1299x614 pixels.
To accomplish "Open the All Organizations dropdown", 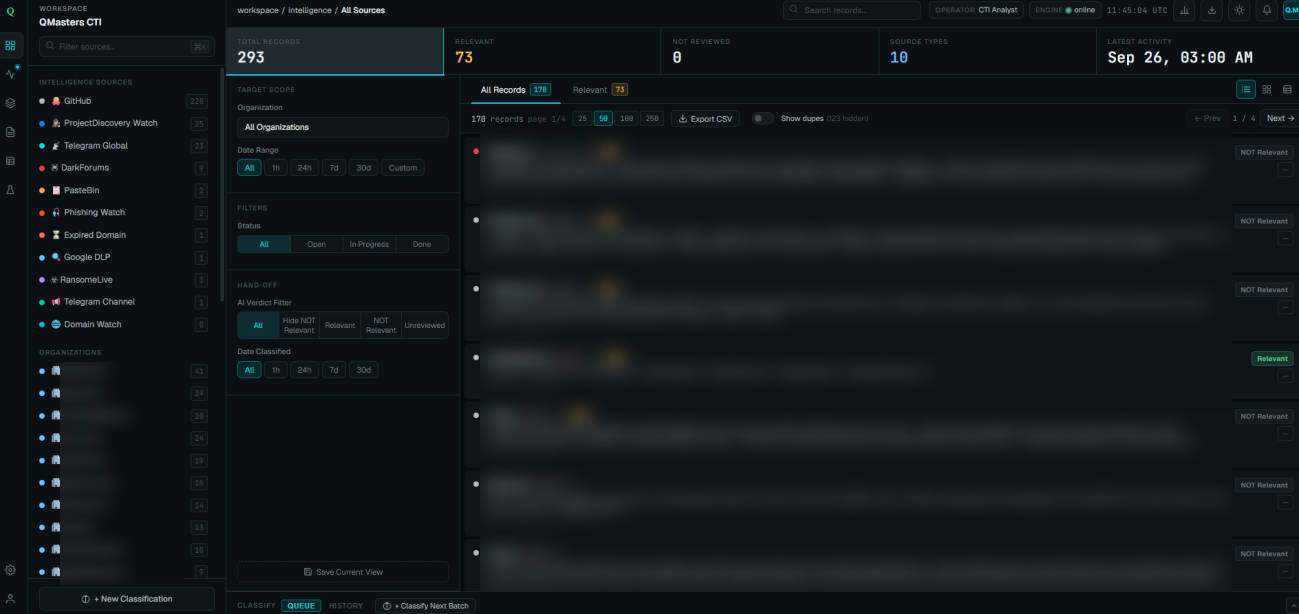I will (342, 127).
